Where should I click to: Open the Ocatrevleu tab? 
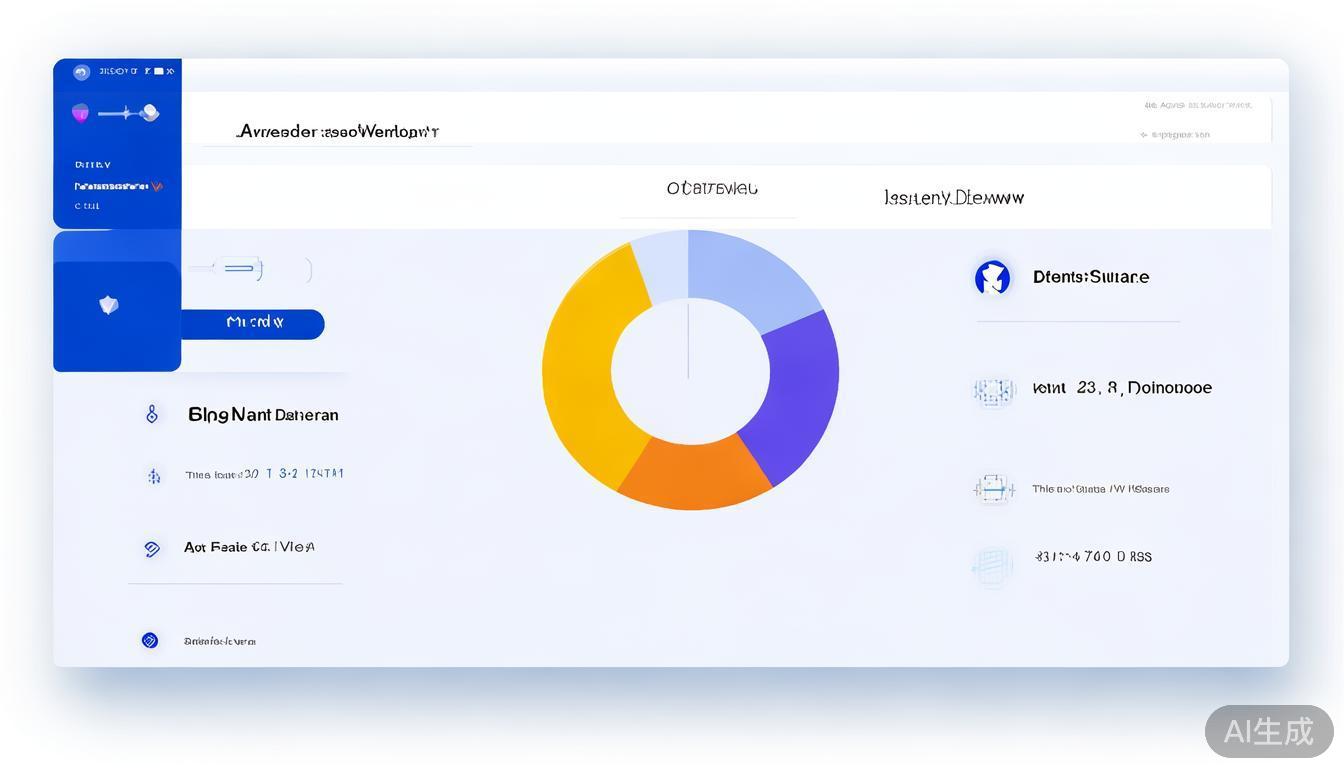tap(711, 189)
